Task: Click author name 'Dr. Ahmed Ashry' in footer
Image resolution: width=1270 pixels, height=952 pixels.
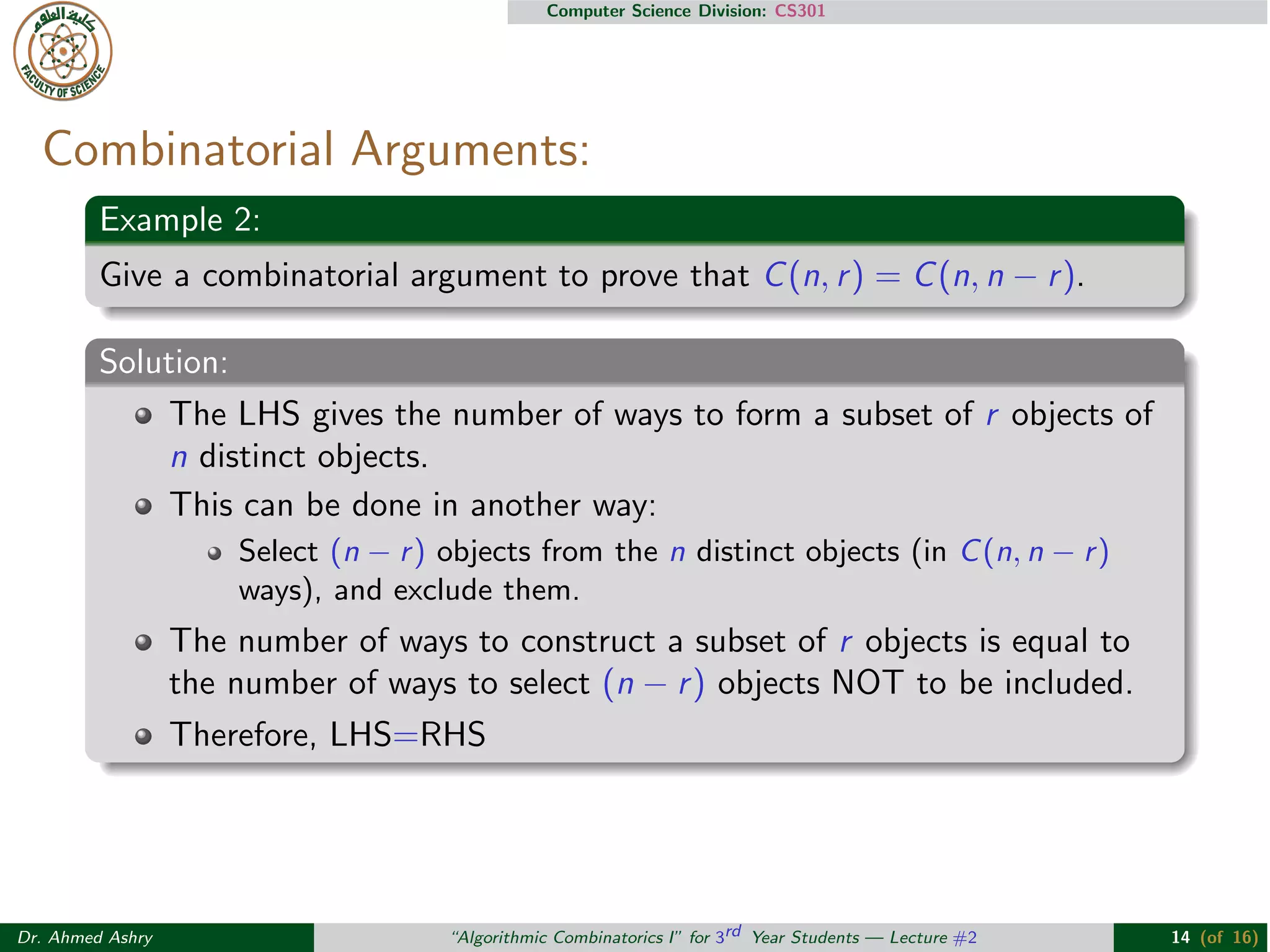Action: point(85,937)
